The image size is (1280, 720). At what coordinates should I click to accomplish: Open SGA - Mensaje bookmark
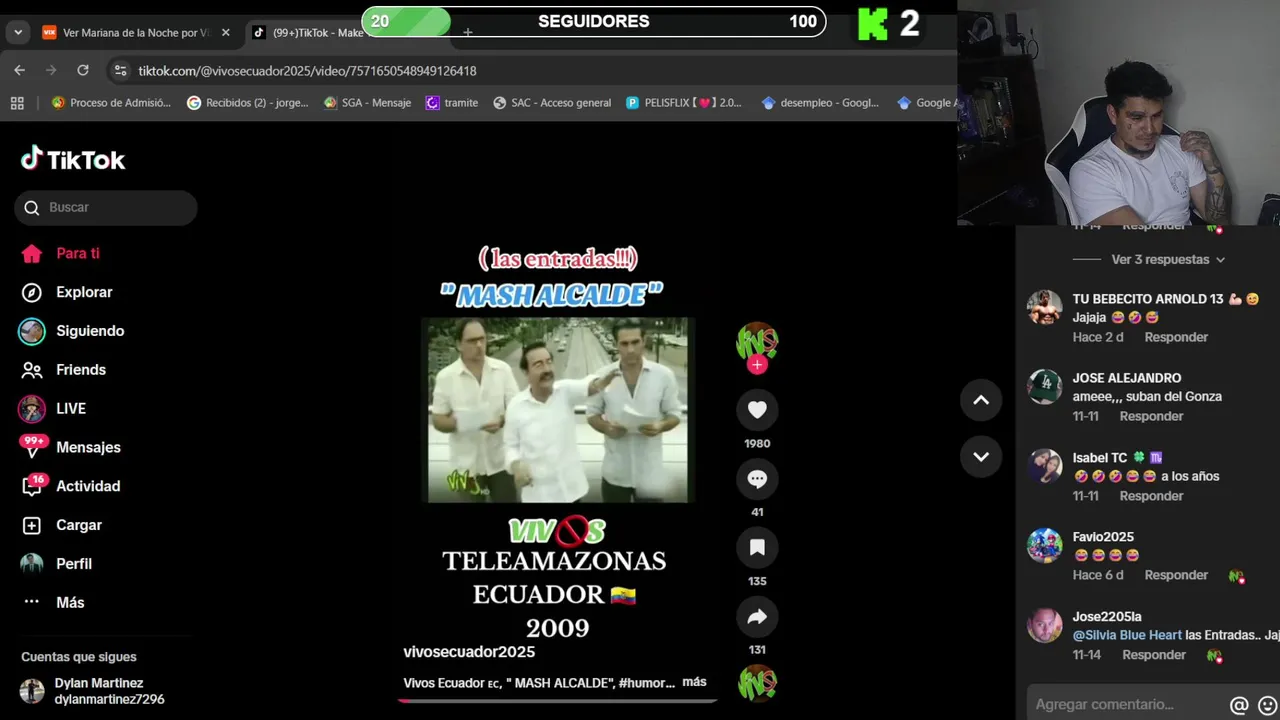coord(368,102)
